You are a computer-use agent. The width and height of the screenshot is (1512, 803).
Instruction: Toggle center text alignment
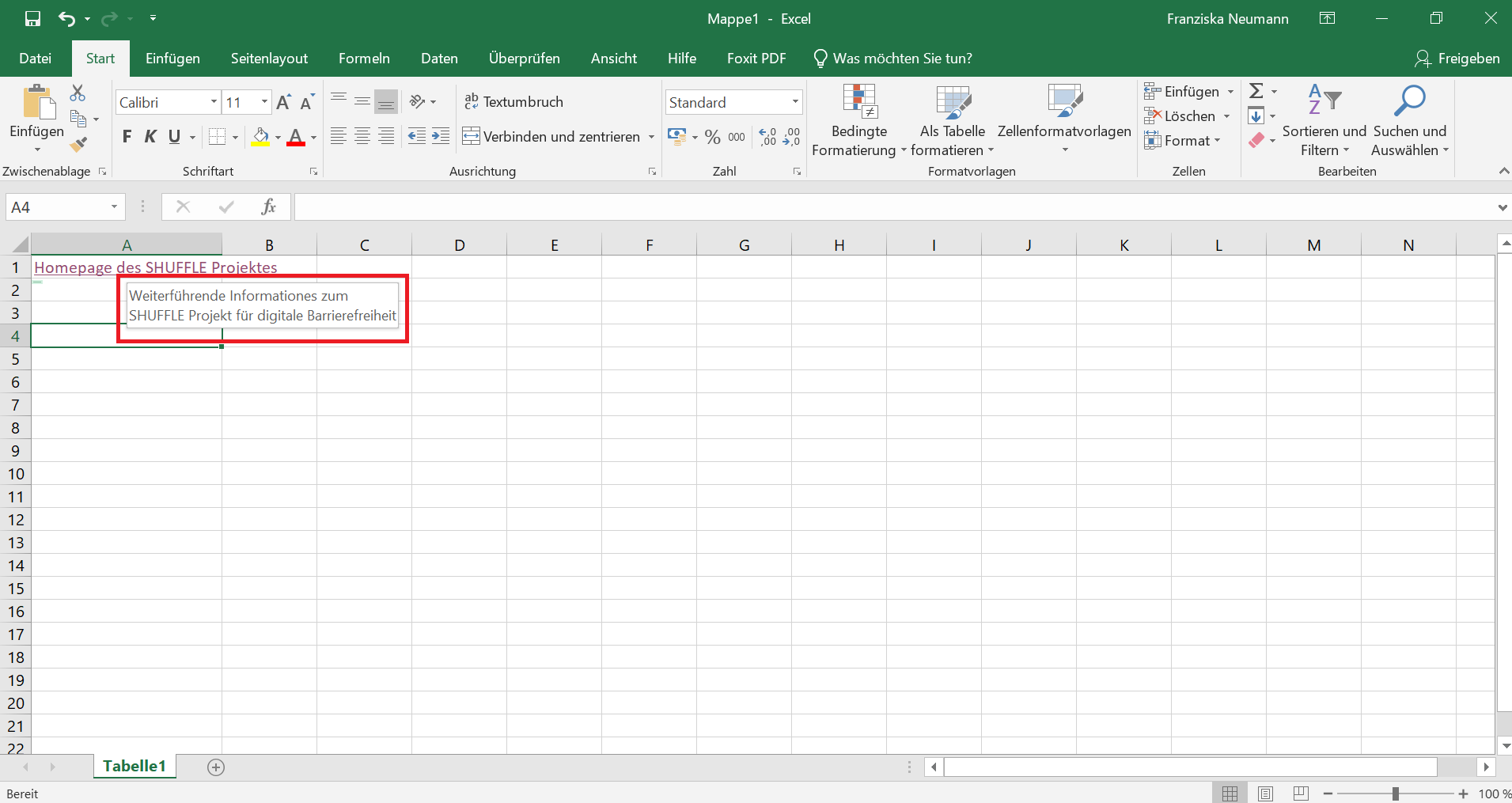pos(362,136)
